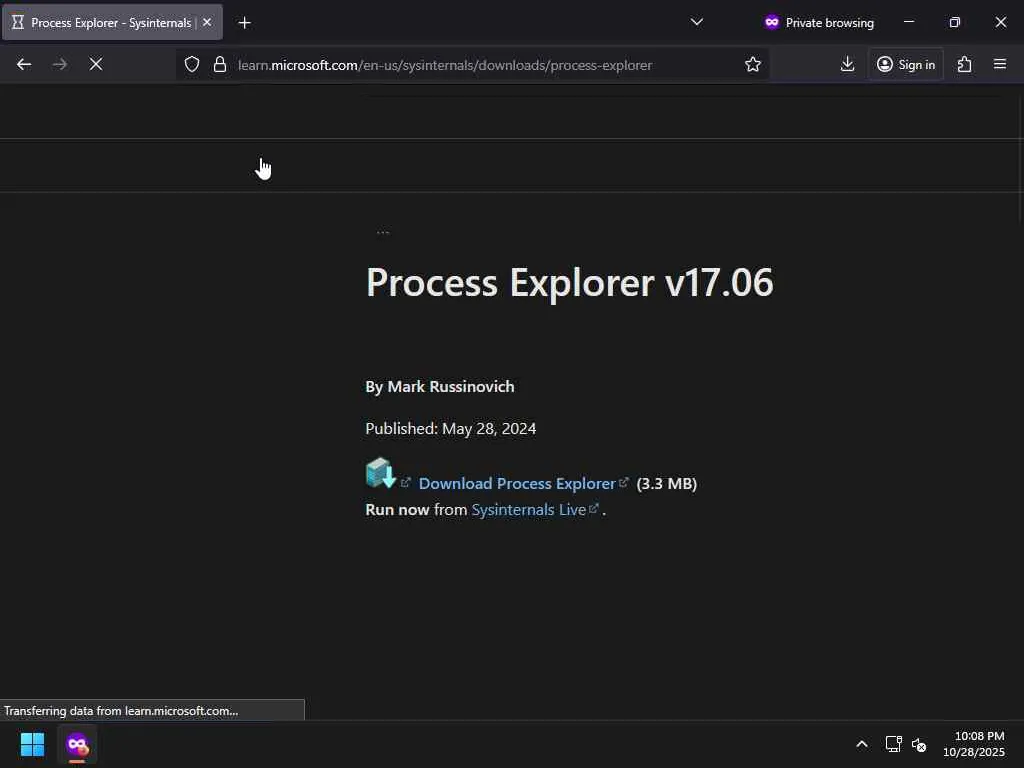Open tracking protection shield icon
This screenshot has height=768, width=1024.
(192, 64)
